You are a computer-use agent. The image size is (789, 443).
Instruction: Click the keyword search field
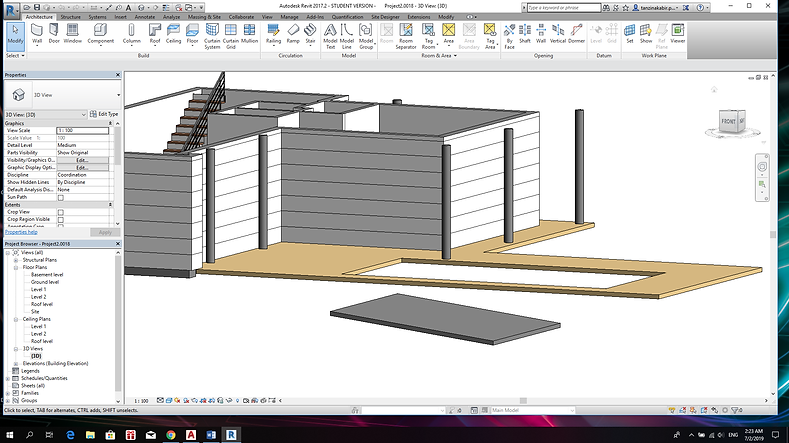click(x=564, y=8)
